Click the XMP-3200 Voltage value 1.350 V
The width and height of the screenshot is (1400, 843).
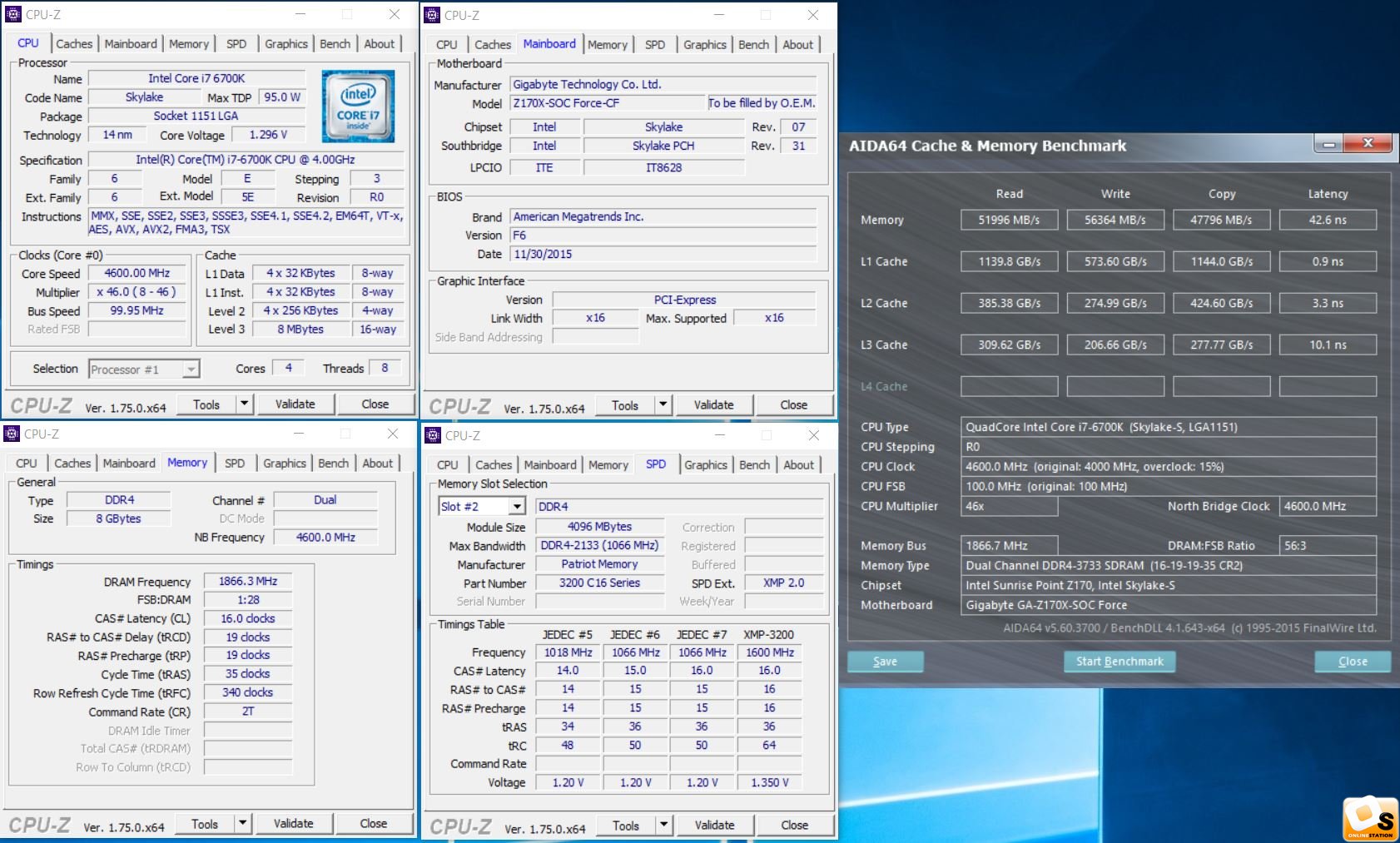[769, 782]
